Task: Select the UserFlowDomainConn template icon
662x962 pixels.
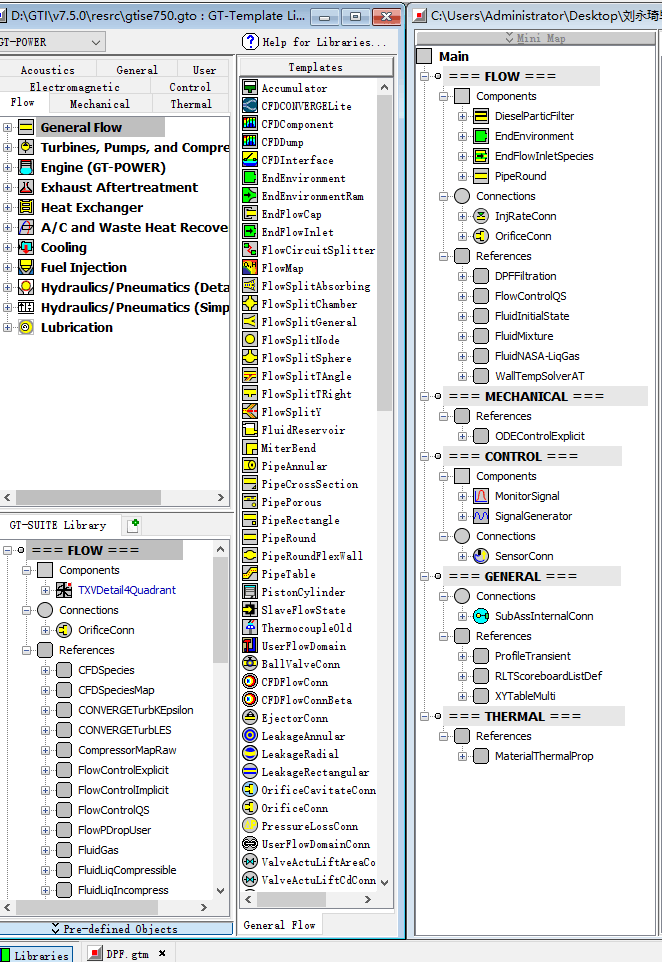Action: point(250,844)
